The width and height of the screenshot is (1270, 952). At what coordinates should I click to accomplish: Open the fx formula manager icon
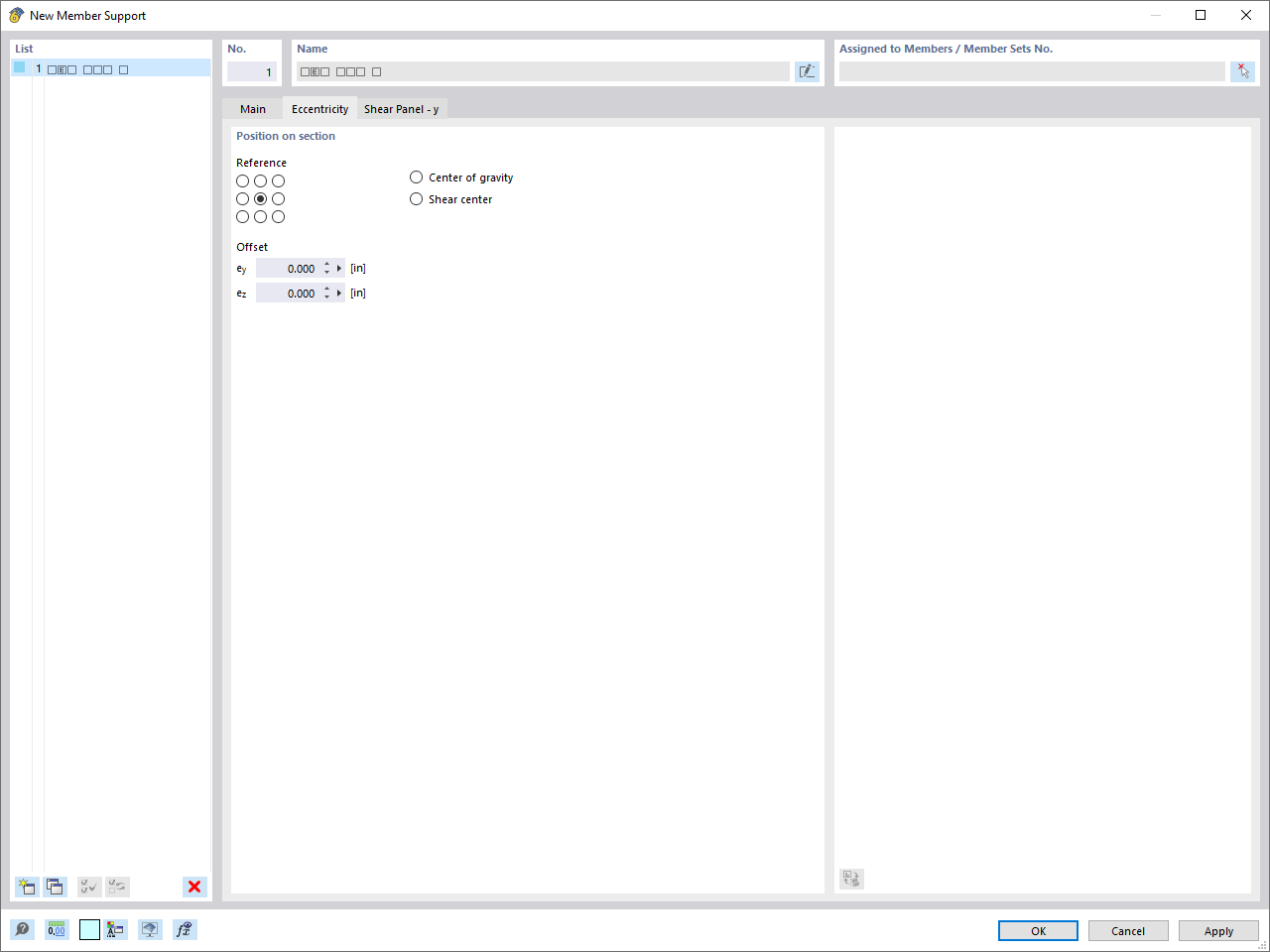(x=184, y=929)
